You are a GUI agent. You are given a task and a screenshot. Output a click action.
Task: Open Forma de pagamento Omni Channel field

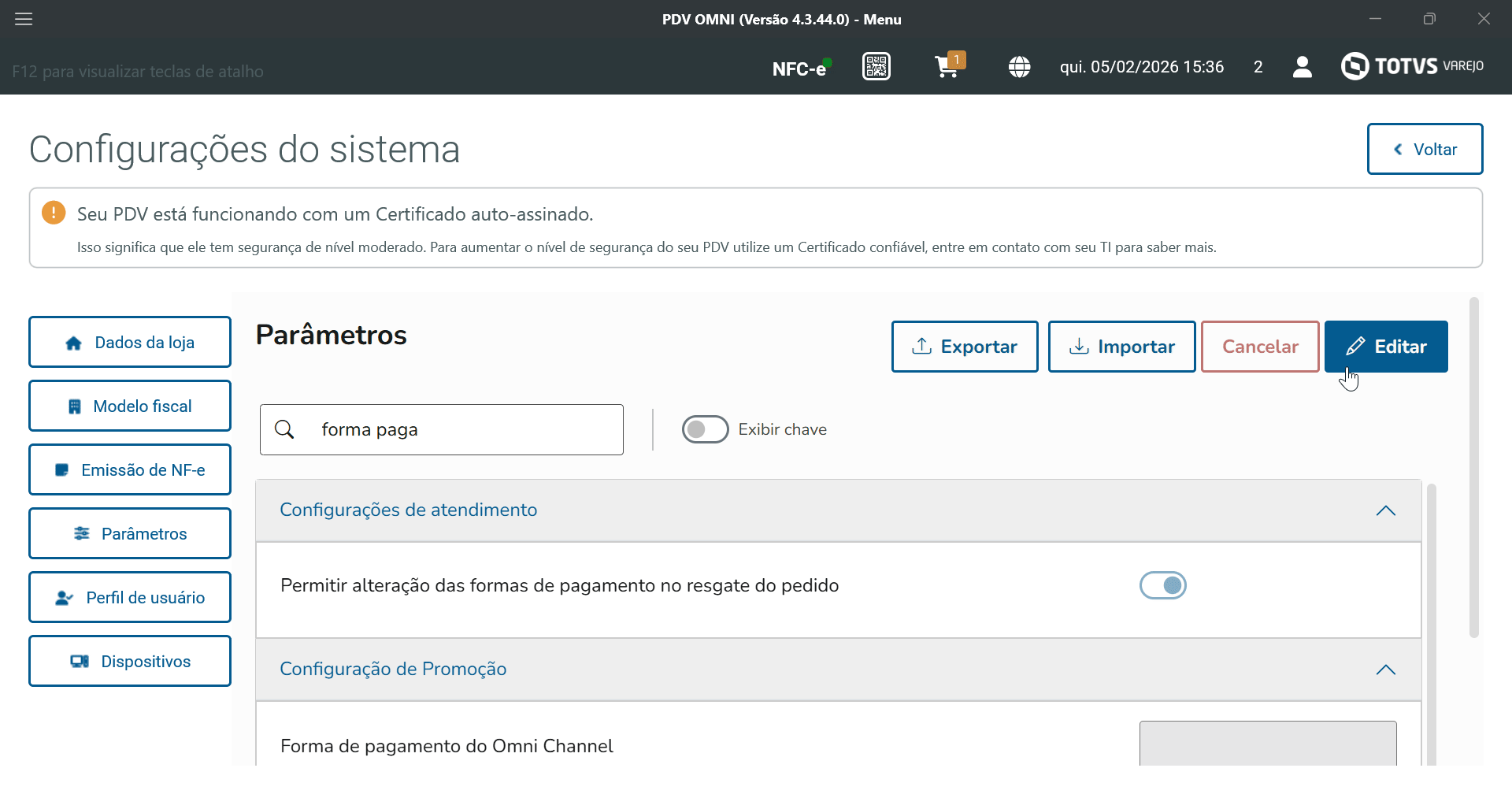[1267, 743]
